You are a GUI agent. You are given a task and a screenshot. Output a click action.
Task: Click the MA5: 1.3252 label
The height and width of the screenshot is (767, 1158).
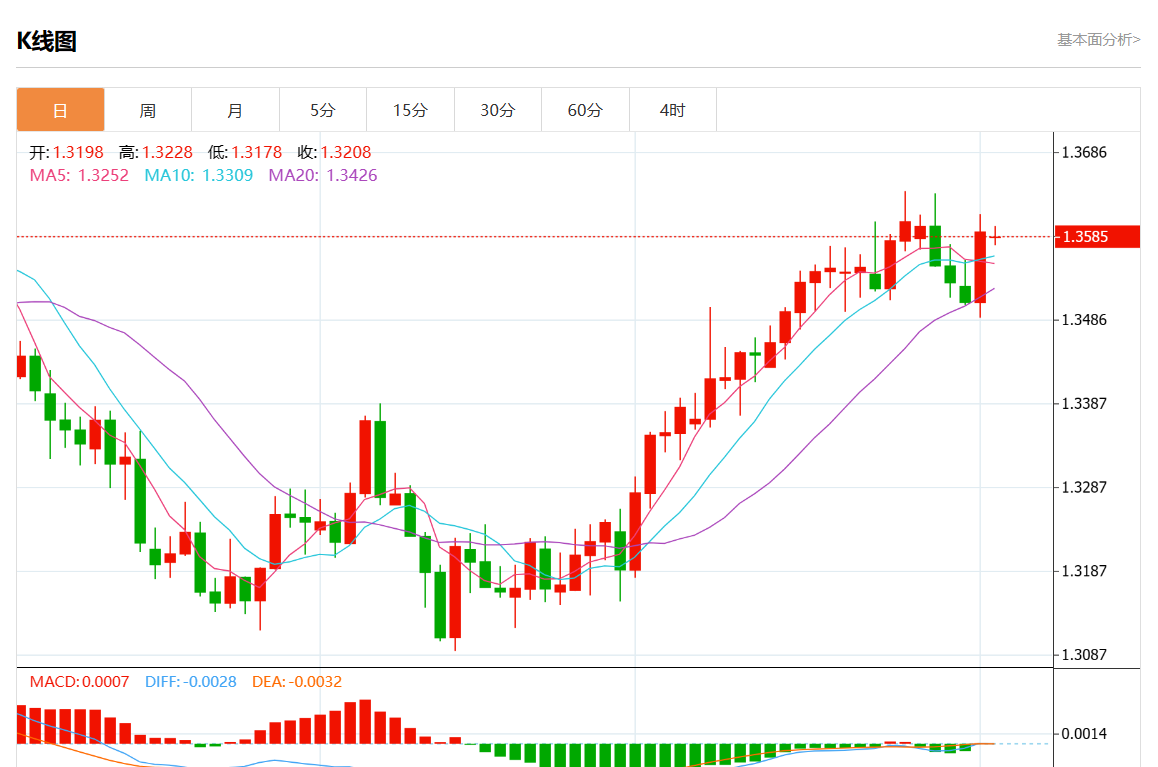pyautogui.click(x=79, y=175)
